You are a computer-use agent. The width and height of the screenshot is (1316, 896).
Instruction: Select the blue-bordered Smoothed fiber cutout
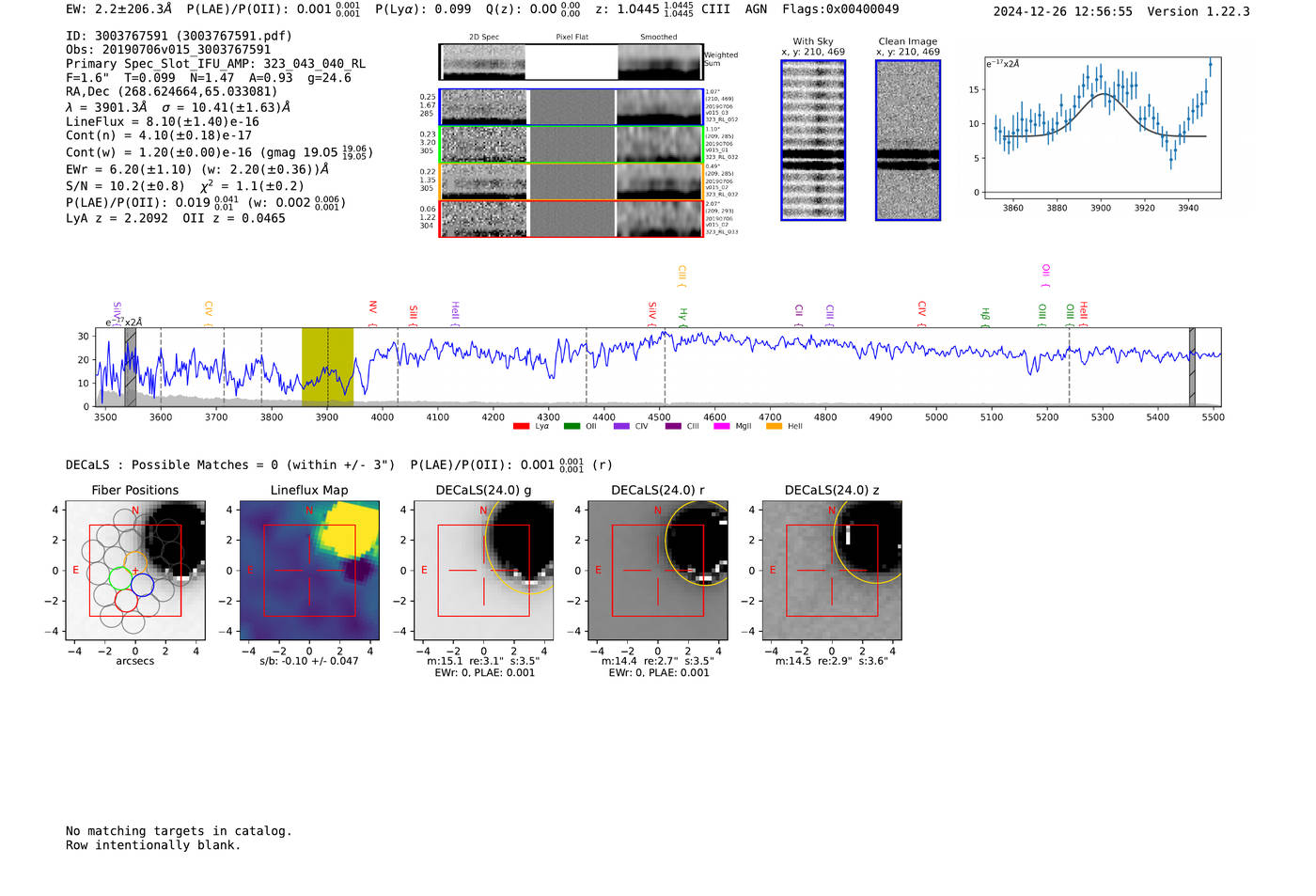coord(660,107)
